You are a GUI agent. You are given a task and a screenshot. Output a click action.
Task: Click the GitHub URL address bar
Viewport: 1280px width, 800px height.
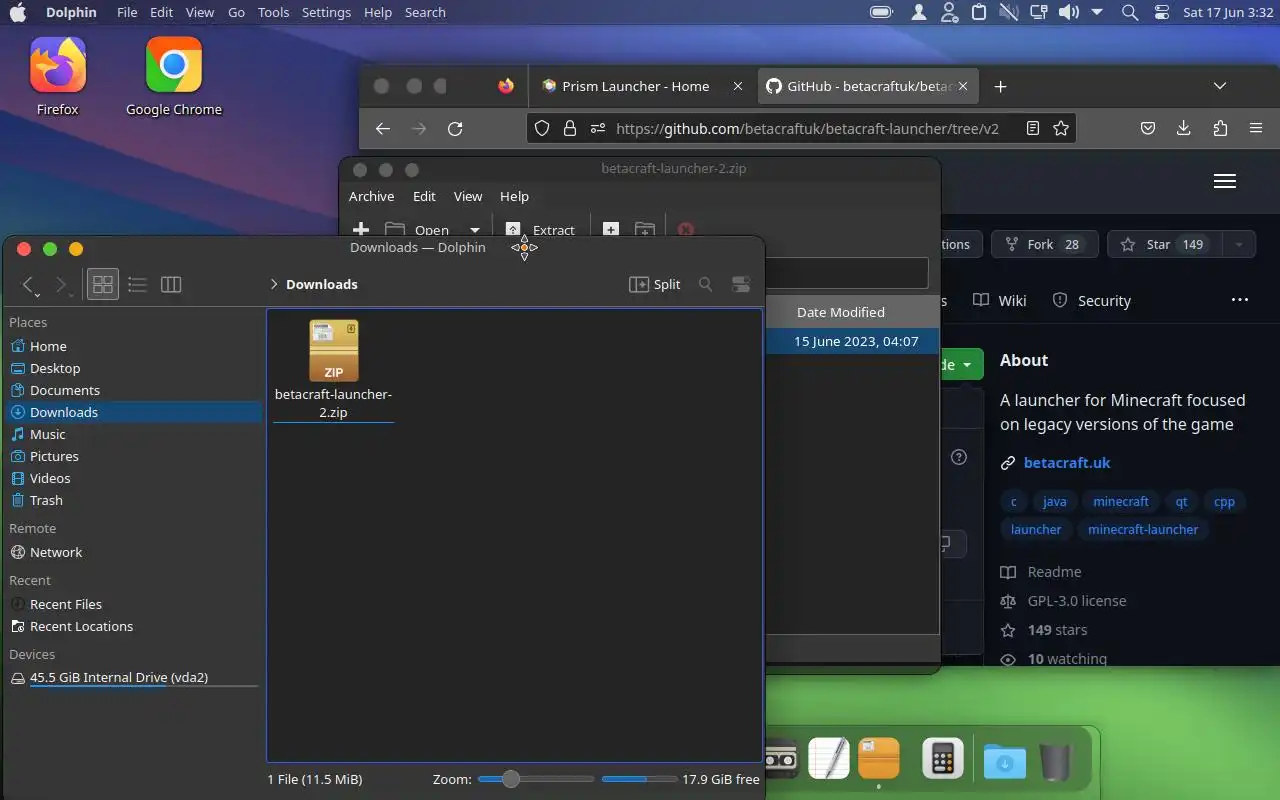tap(807, 128)
